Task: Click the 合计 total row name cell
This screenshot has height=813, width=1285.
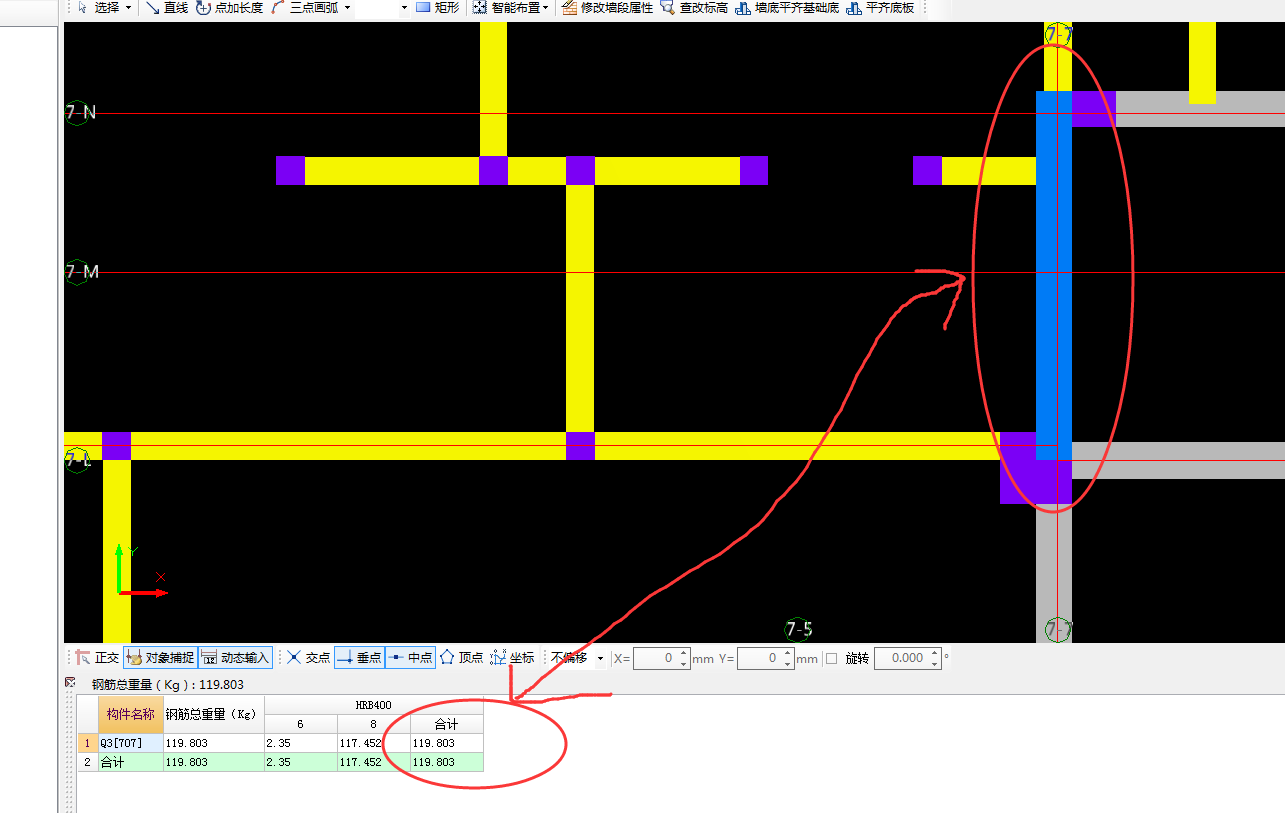Action: click(x=131, y=762)
